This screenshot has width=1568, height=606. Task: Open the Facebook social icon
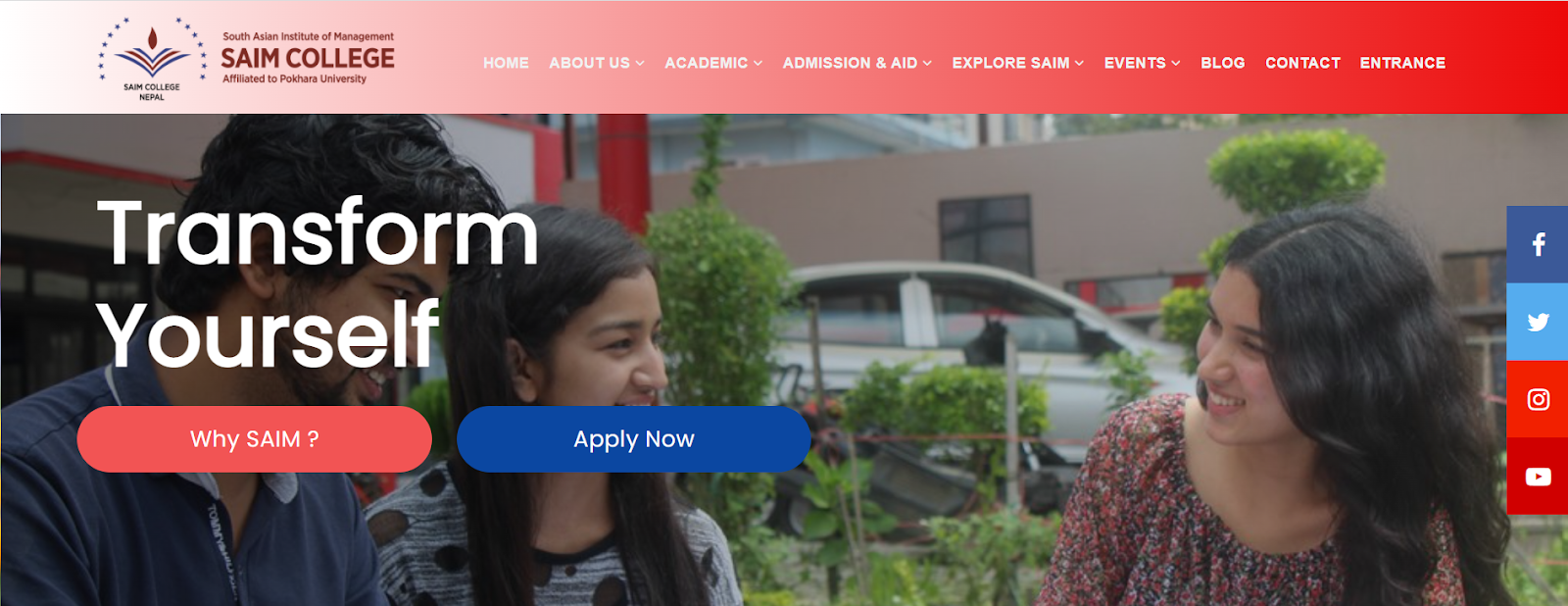coord(1538,244)
